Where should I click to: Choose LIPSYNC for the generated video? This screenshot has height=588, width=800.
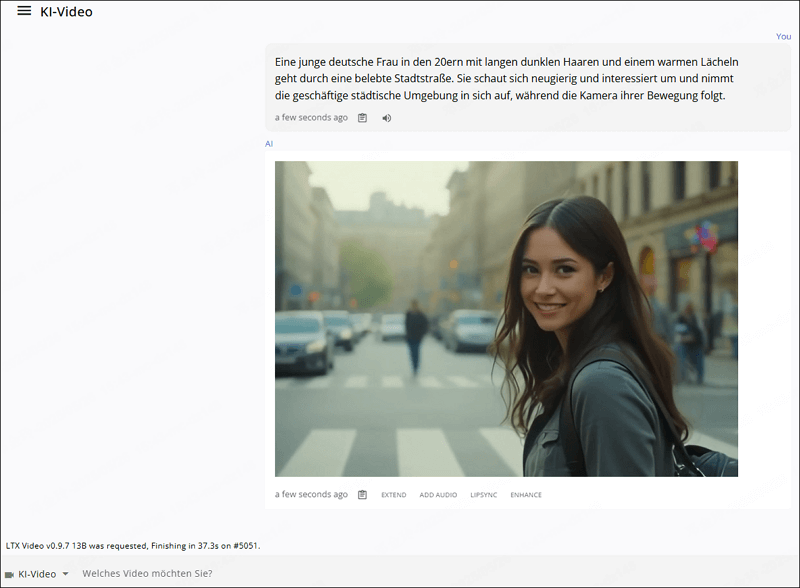click(483, 495)
